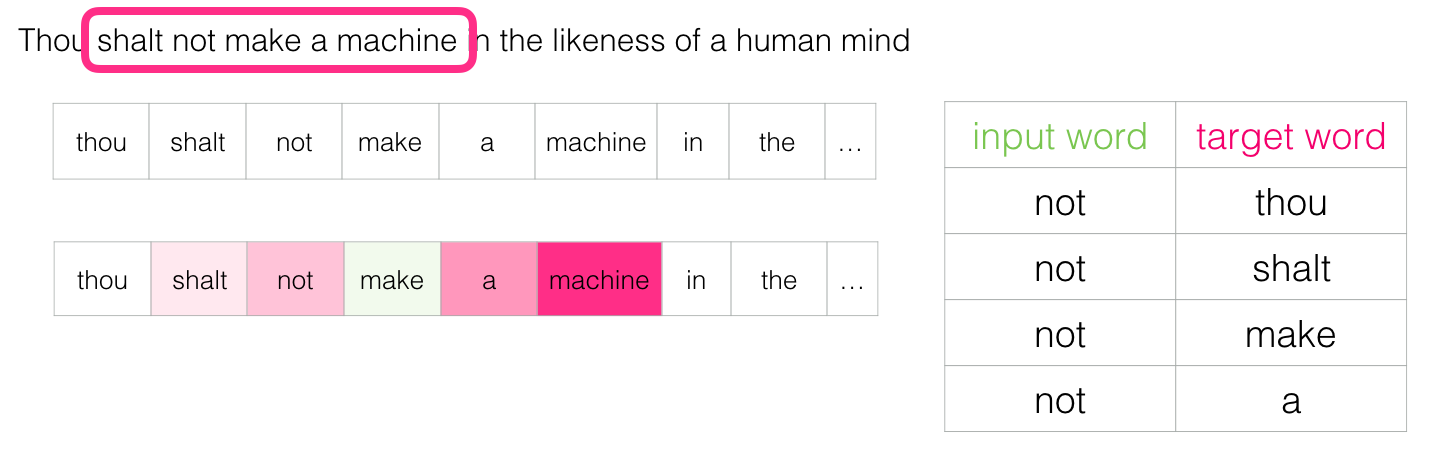Click the 'input word' green header
The height and width of the screenshot is (456, 1435).
pyautogui.click(x=1060, y=136)
